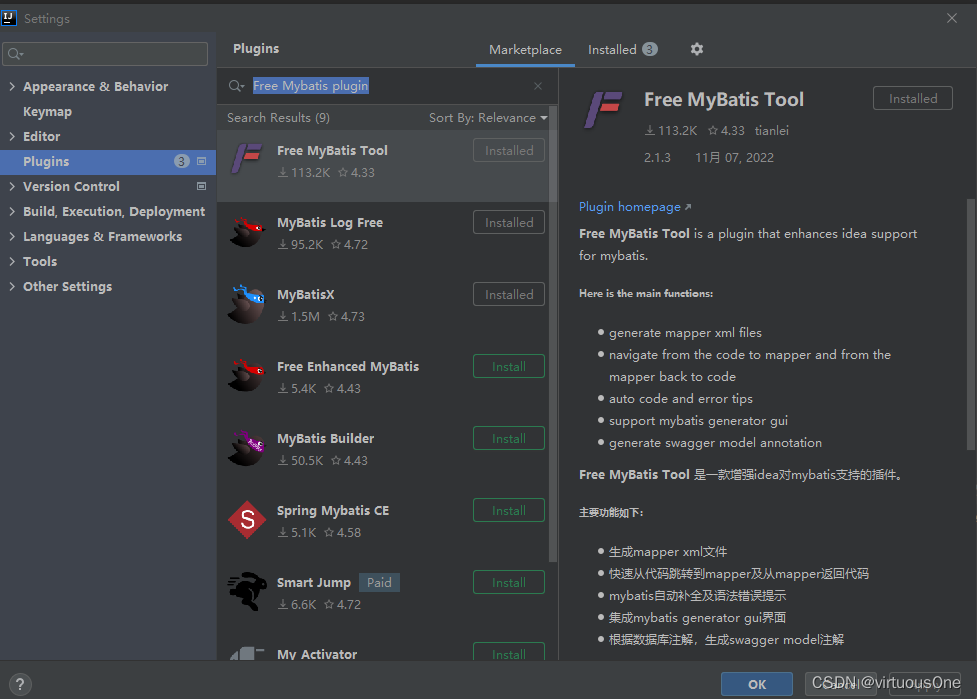Click the plugins gear settings icon

point(697,49)
